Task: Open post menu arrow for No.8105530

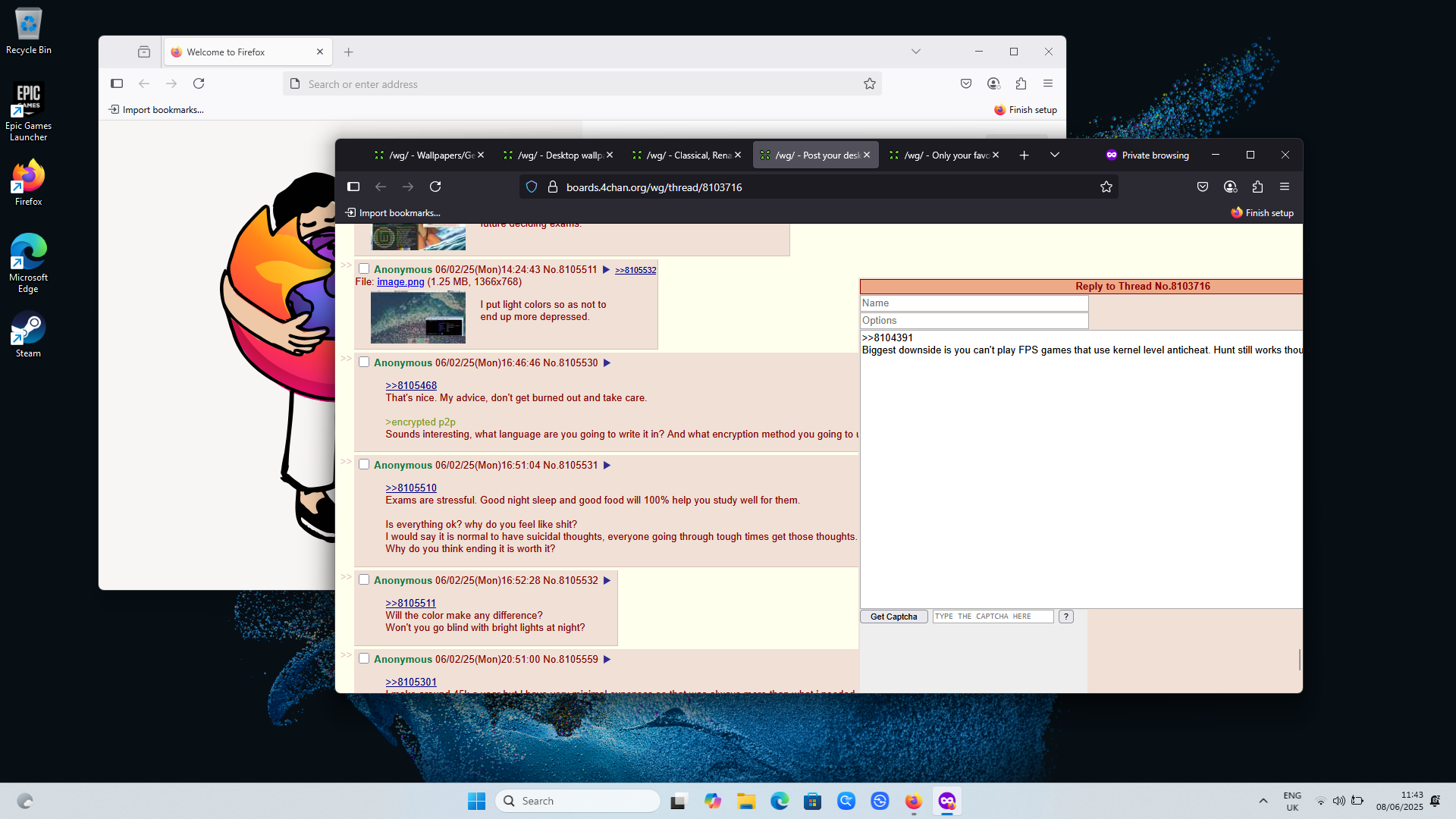Action: pyautogui.click(x=607, y=362)
